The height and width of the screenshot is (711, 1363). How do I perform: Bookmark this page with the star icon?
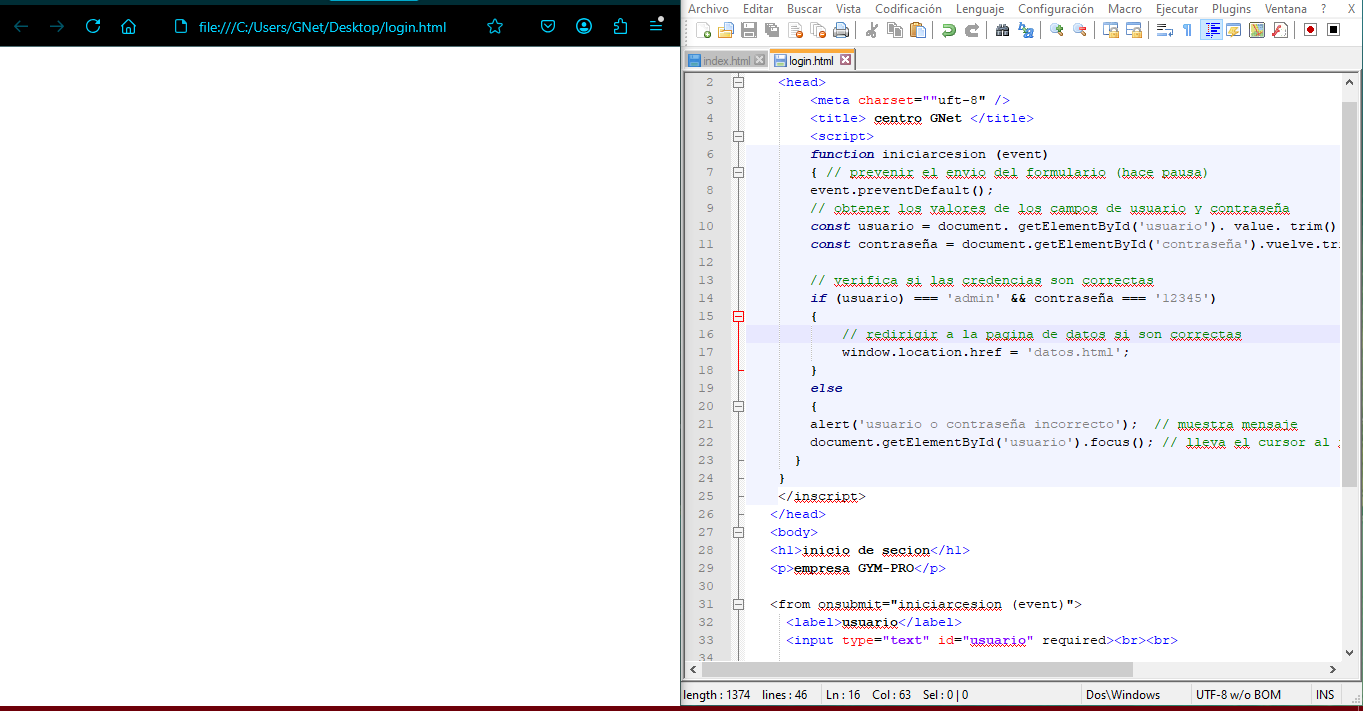tap(495, 27)
